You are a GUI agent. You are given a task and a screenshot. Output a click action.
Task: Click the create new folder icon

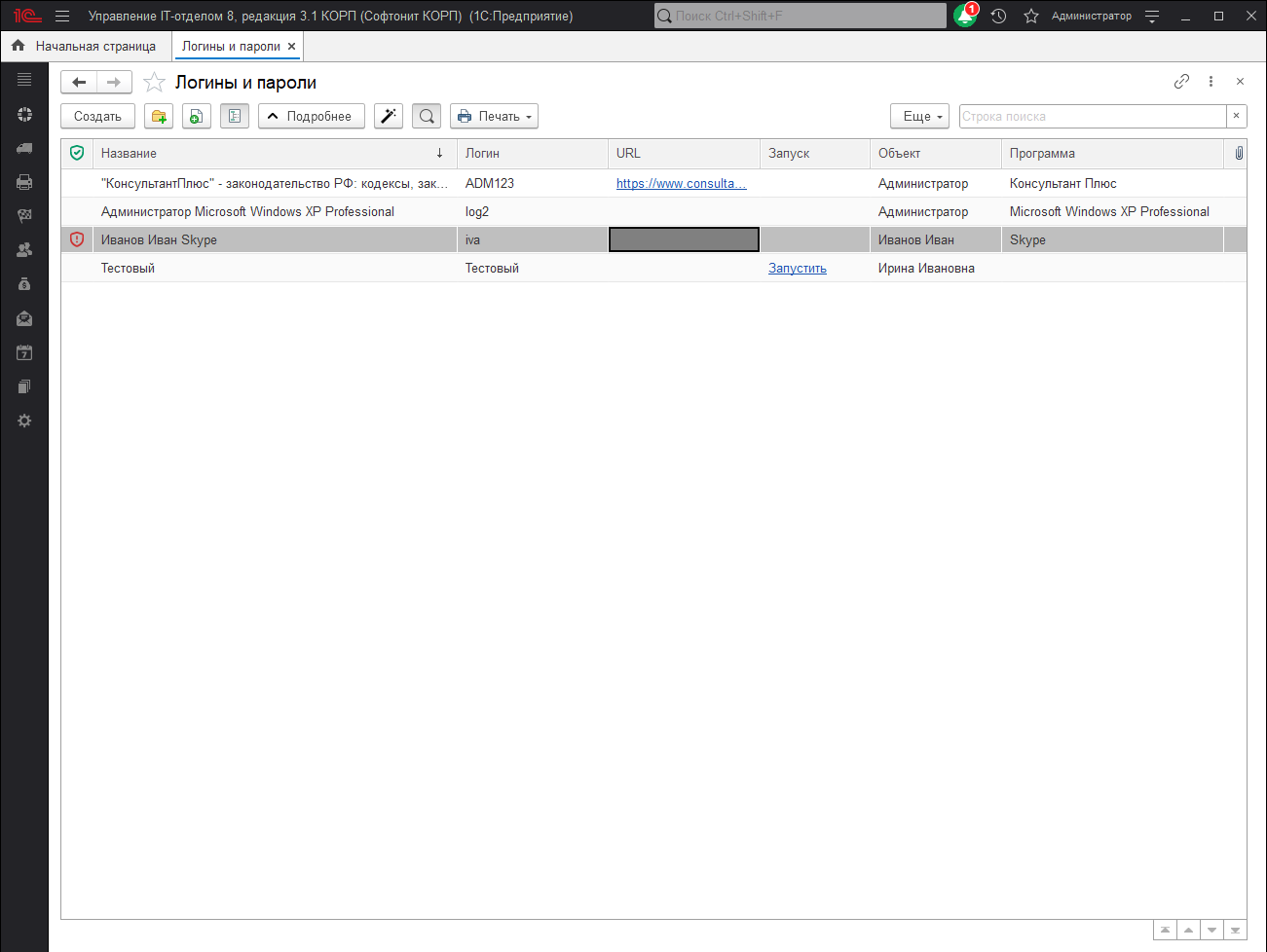159,117
